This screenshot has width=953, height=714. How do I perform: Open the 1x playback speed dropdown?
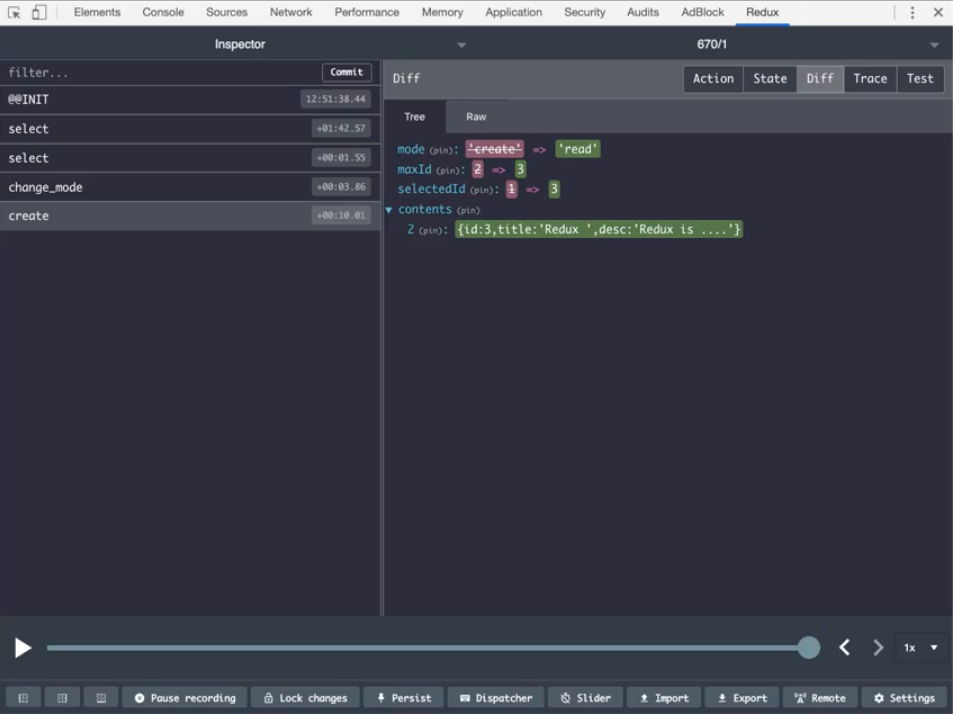click(x=921, y=648)
